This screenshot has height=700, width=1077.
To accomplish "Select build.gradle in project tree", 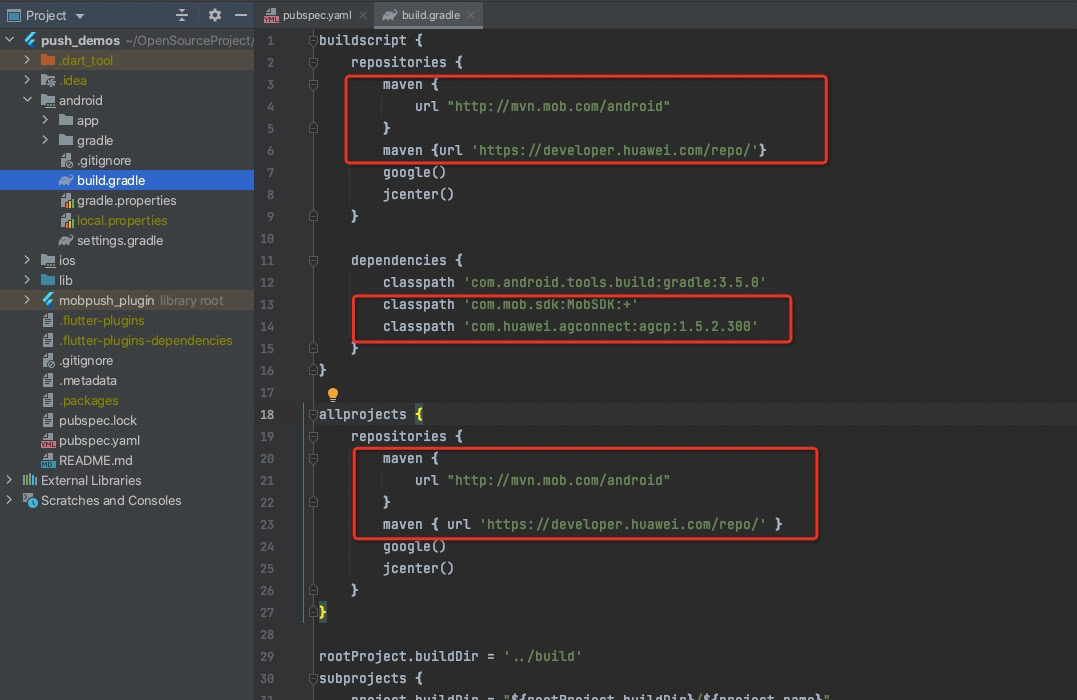I will (111, 180).
